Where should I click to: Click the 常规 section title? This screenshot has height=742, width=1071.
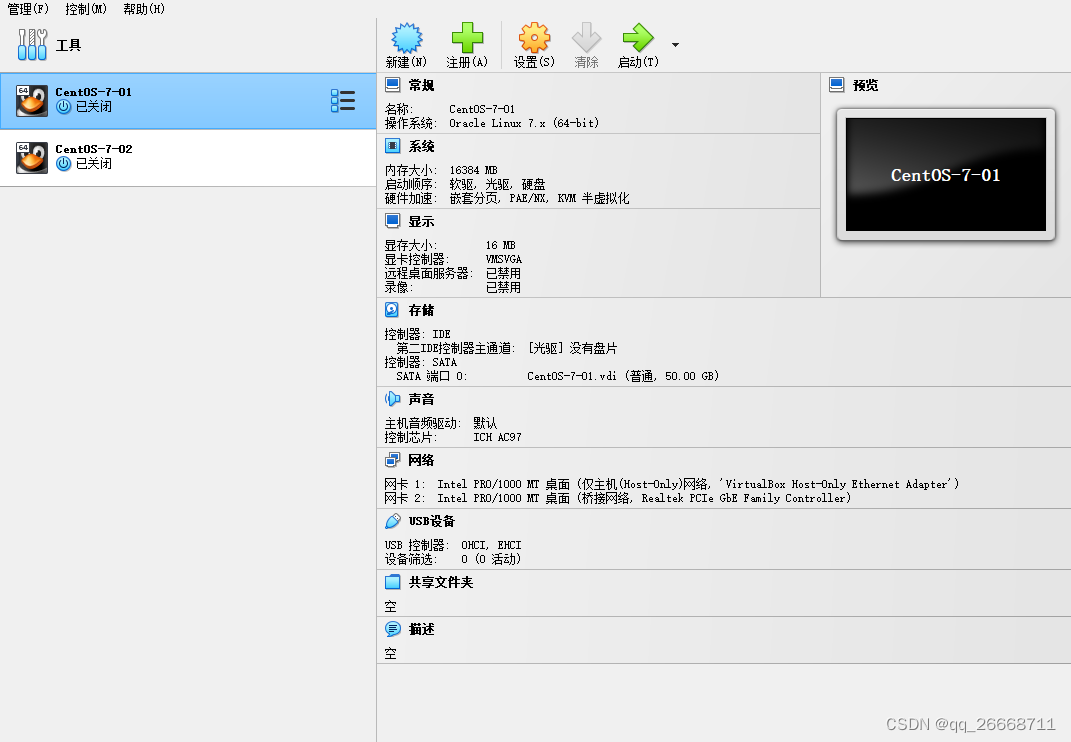pyautogui.click(x=421, y=85)
